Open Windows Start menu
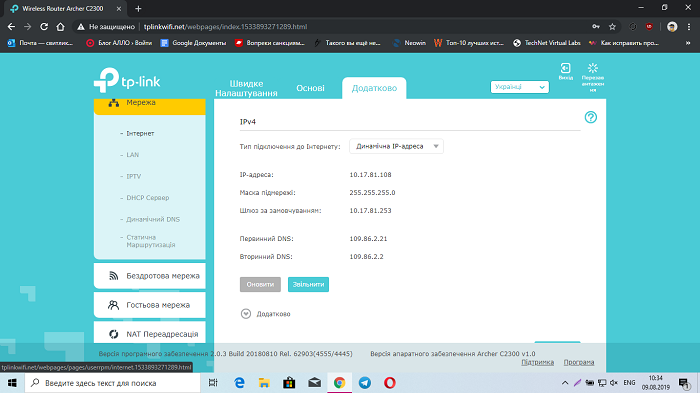Screen dimensions: 700x393 coord(12,383)
